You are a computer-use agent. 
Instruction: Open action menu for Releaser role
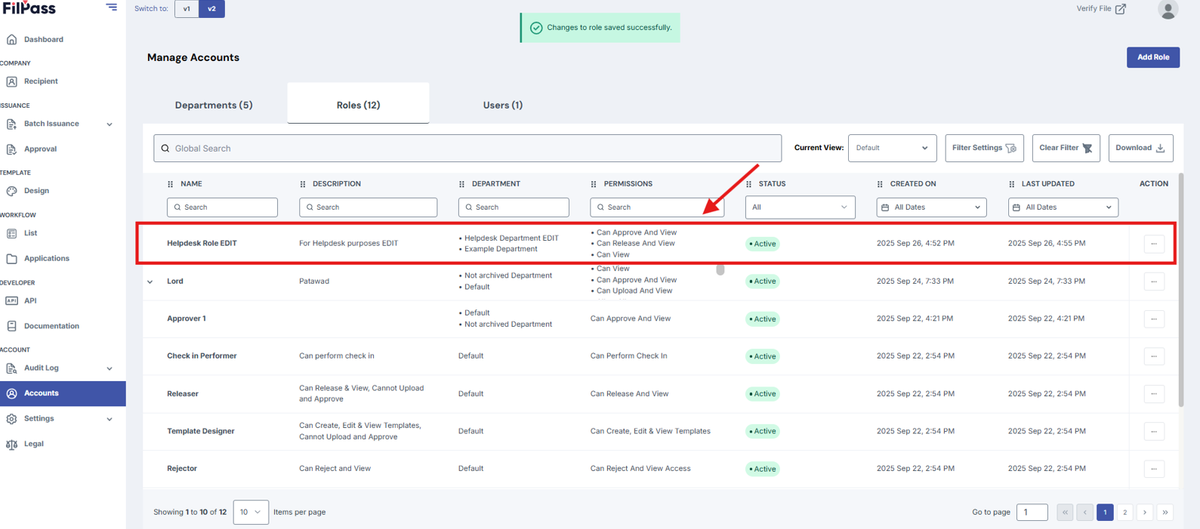(1154, 394)
